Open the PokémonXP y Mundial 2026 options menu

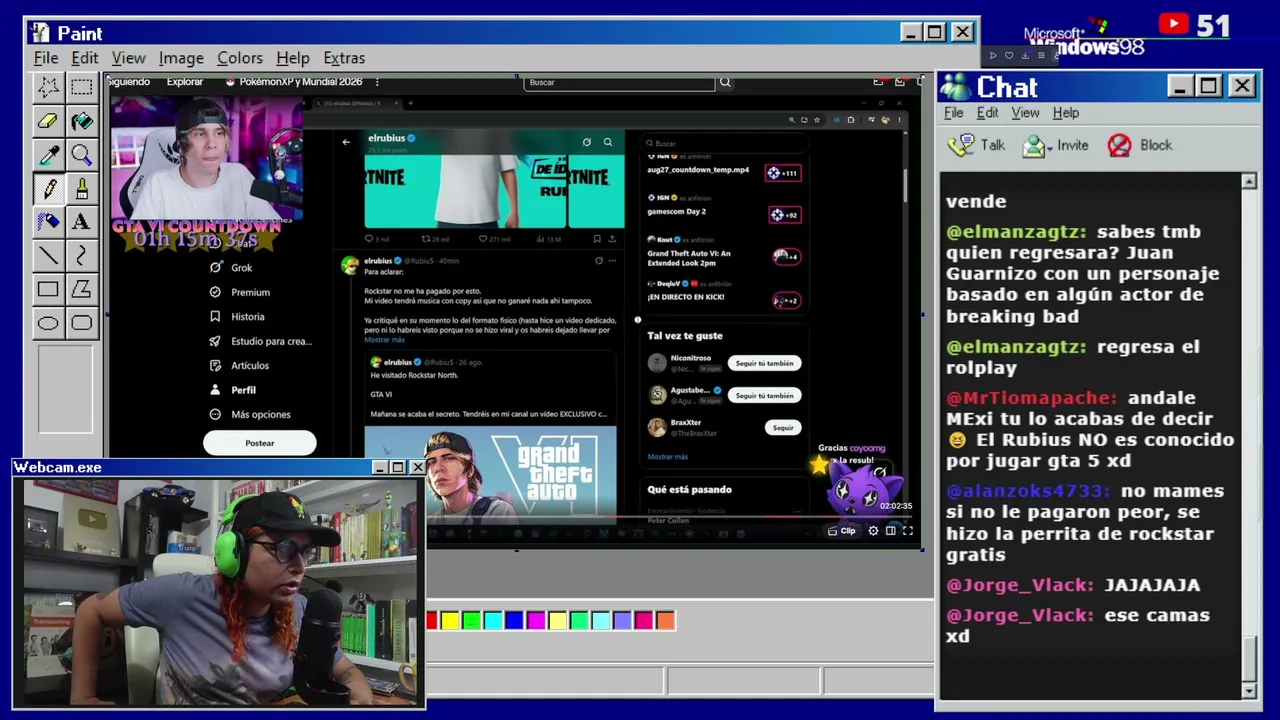377,82
